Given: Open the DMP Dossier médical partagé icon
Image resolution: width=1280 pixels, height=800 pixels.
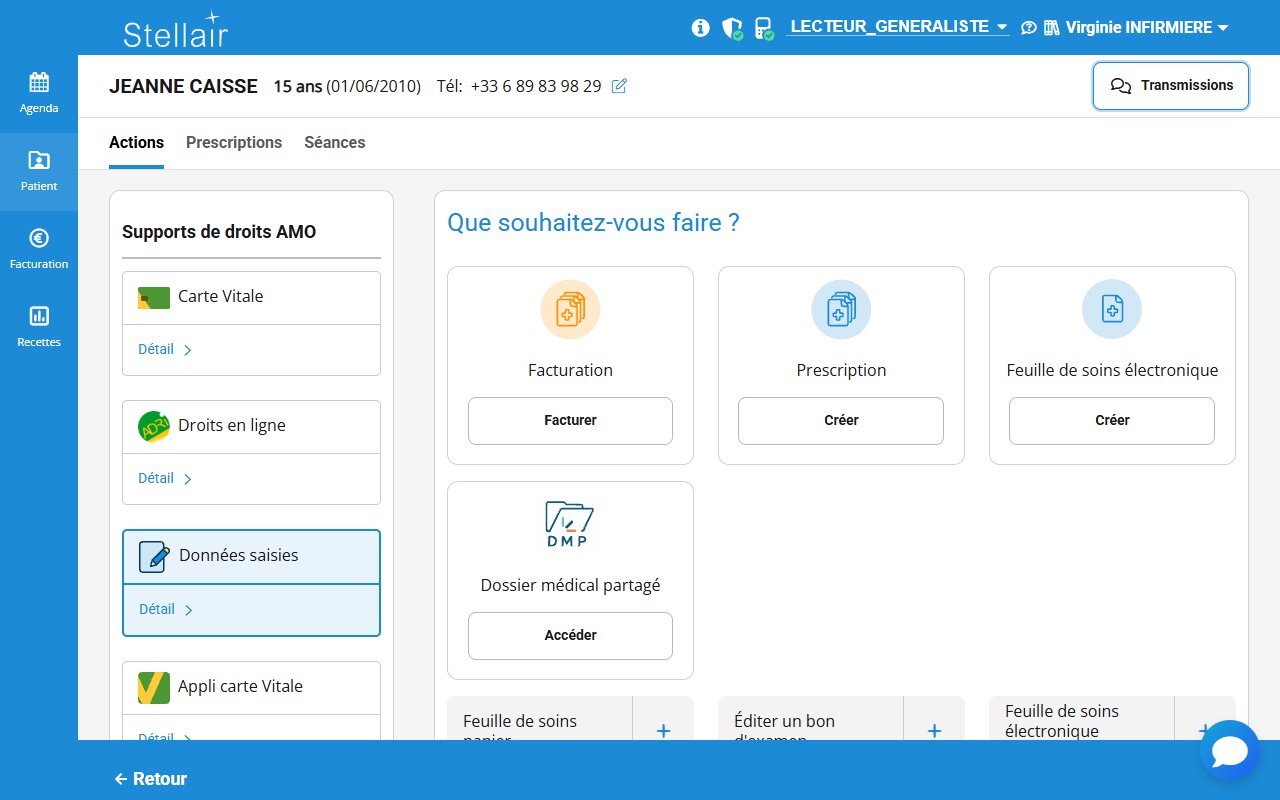Looking at the screenshot, I should point(569,524).
